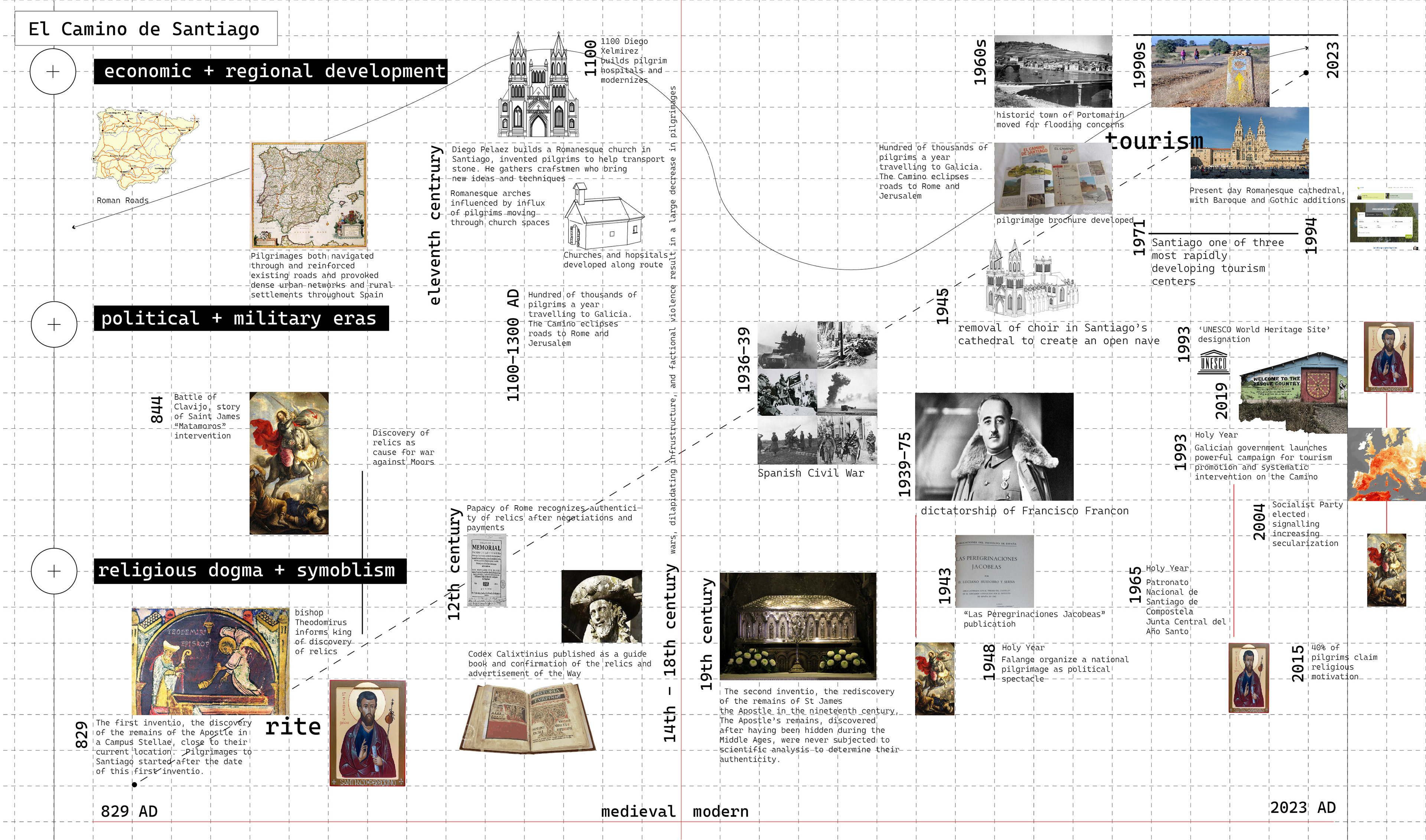This screenshot has width=1426, height=840.
Task: Click the UNESCO logo icon
Action: pos(1213,363)
